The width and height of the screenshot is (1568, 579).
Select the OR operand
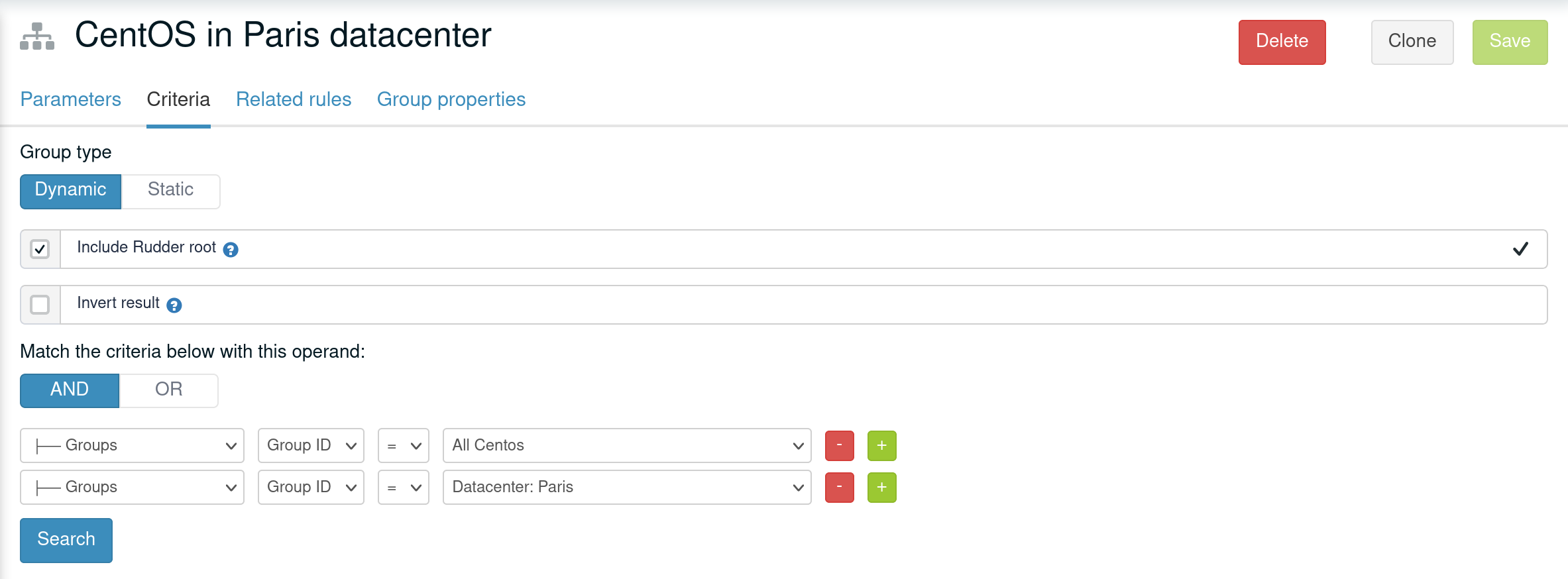coord(168,390)
